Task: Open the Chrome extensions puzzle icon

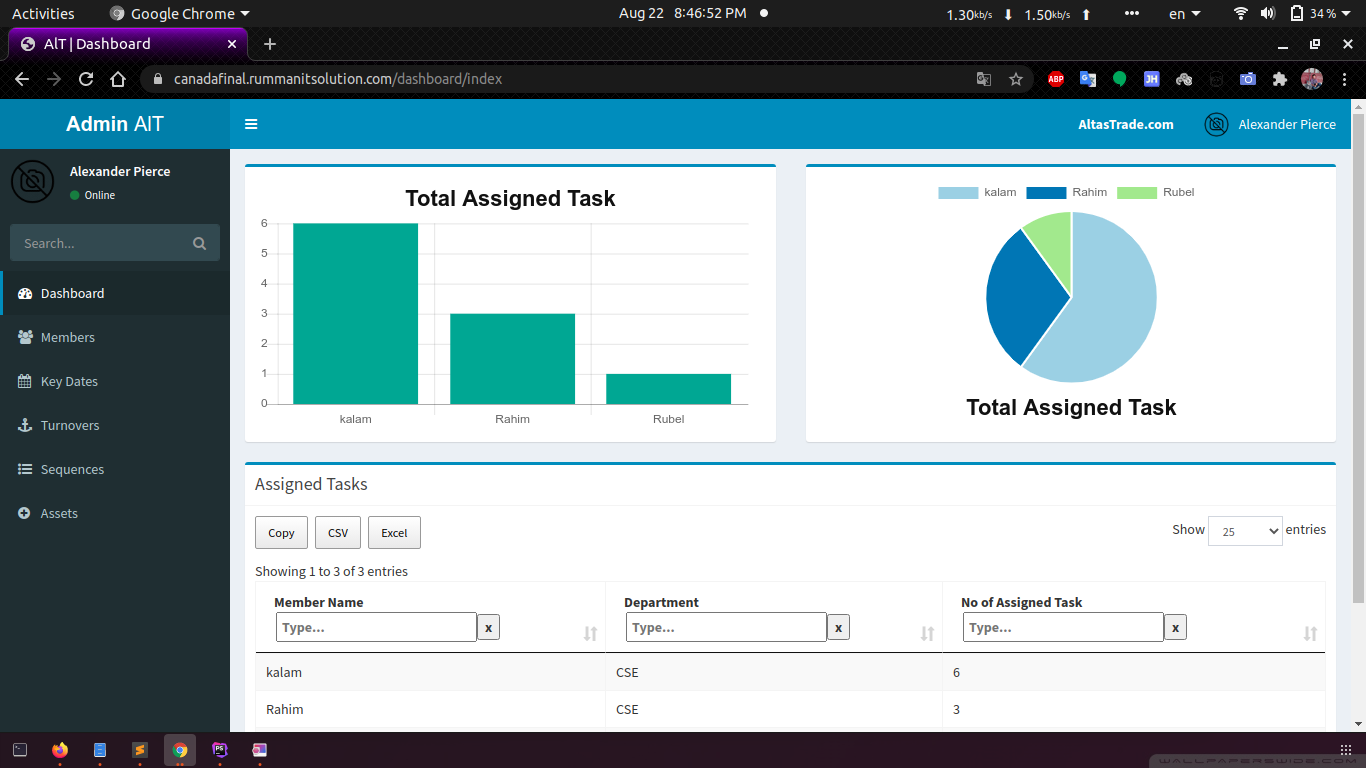Action: [1279, 79]
